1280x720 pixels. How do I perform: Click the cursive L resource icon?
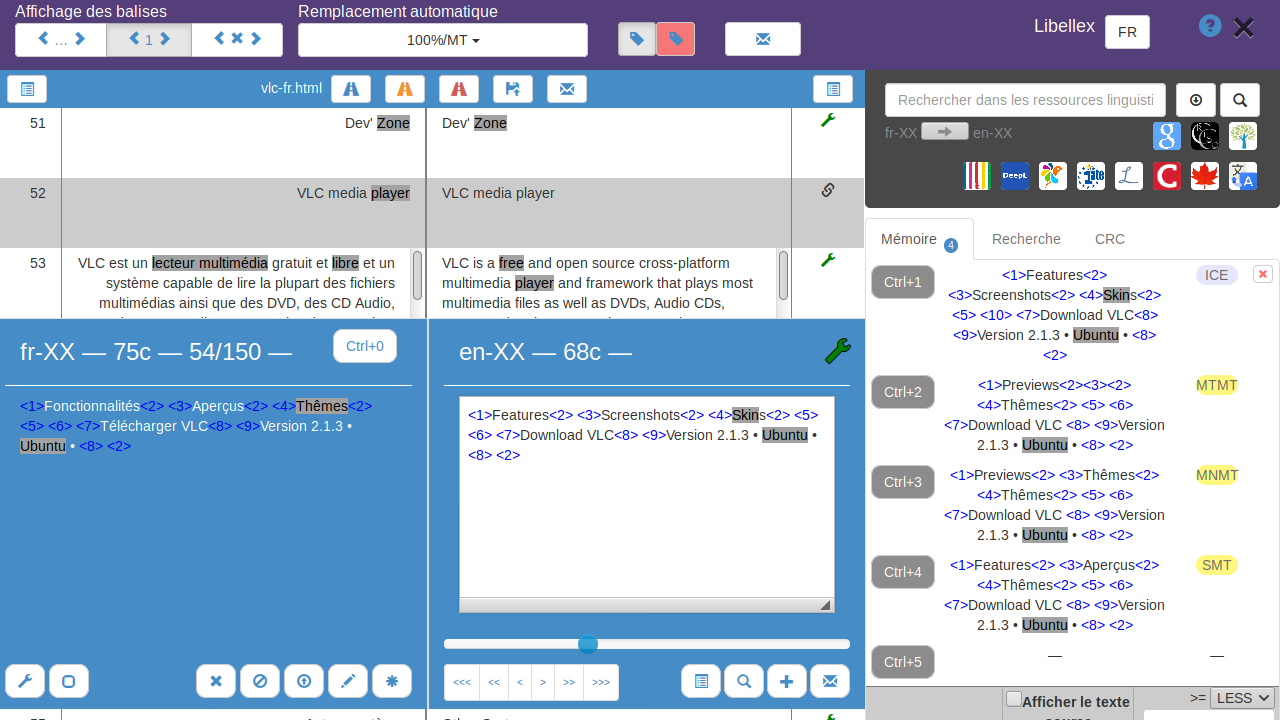tap(1129, 176)
